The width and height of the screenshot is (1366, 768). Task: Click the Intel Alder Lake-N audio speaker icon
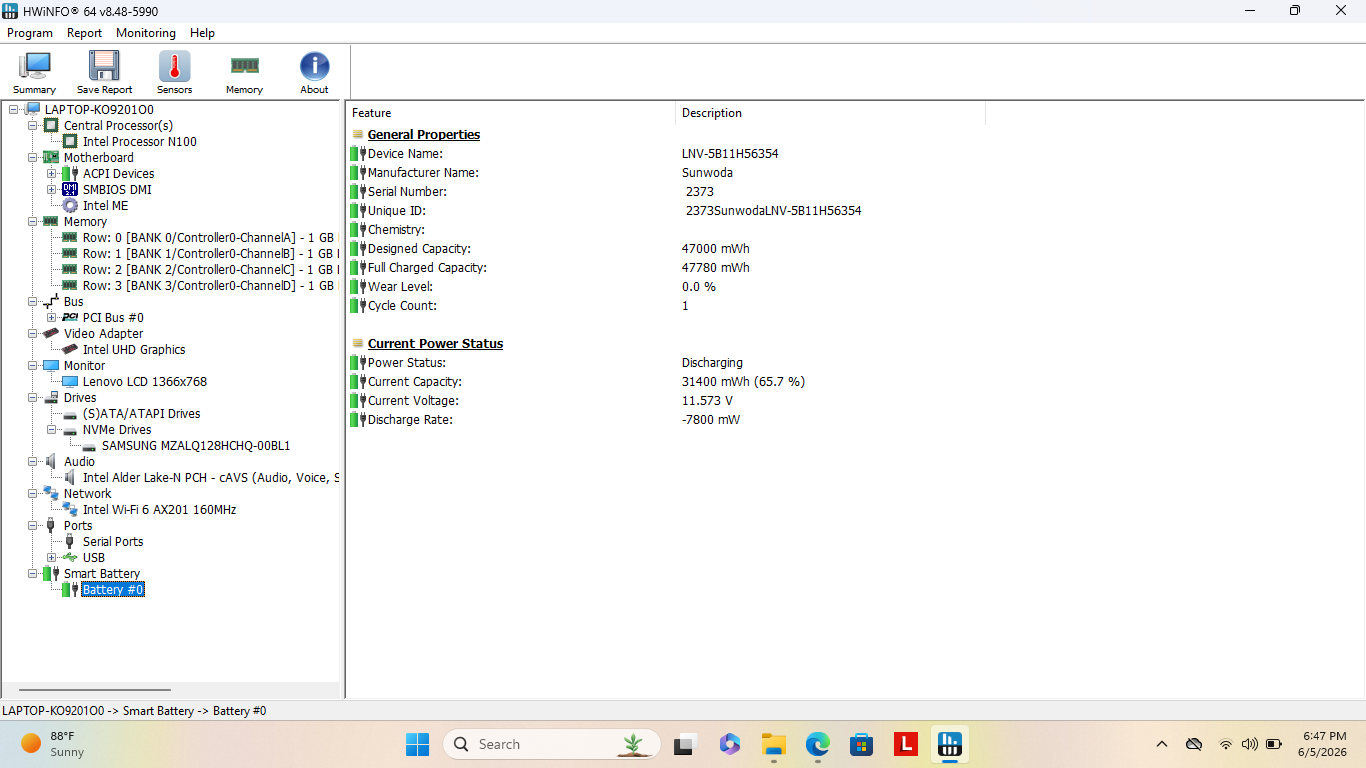point(70,478)
